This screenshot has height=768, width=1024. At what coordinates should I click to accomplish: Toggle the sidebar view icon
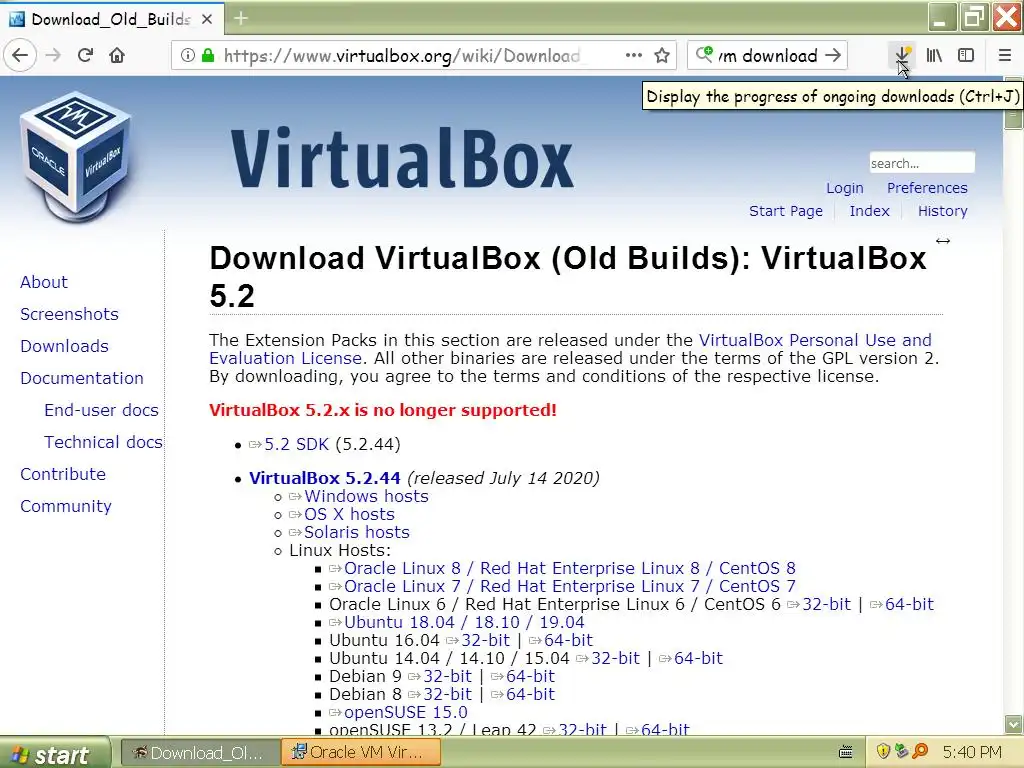tap(966, 56)
